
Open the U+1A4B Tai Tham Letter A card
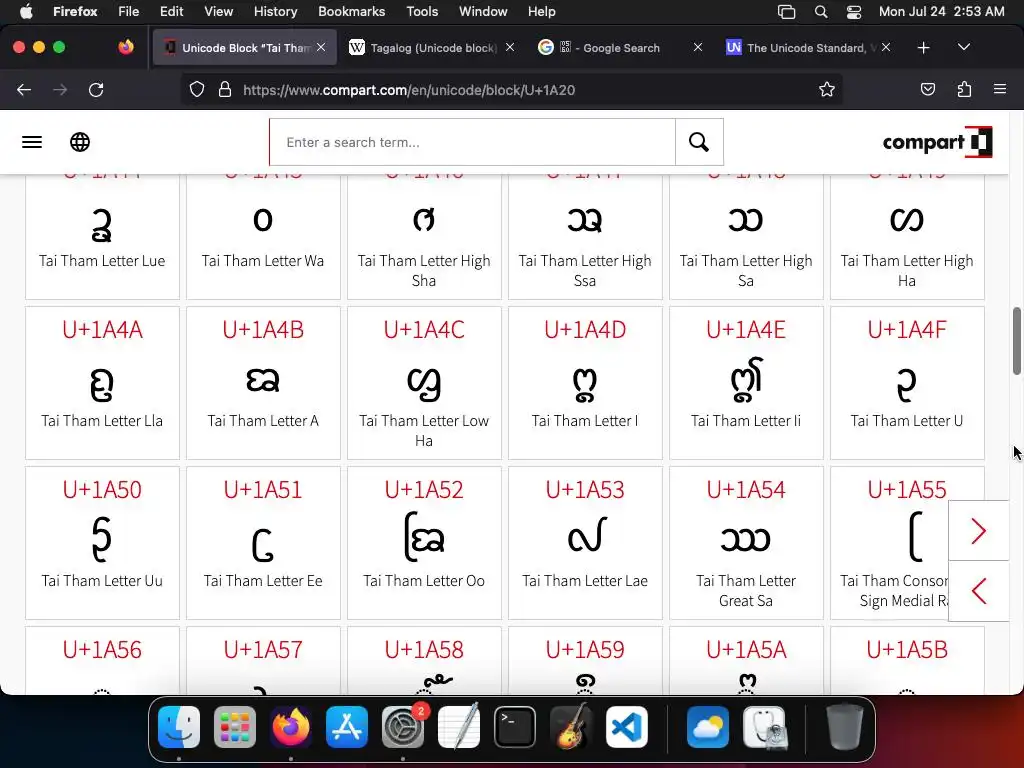(x=263, y=383)
